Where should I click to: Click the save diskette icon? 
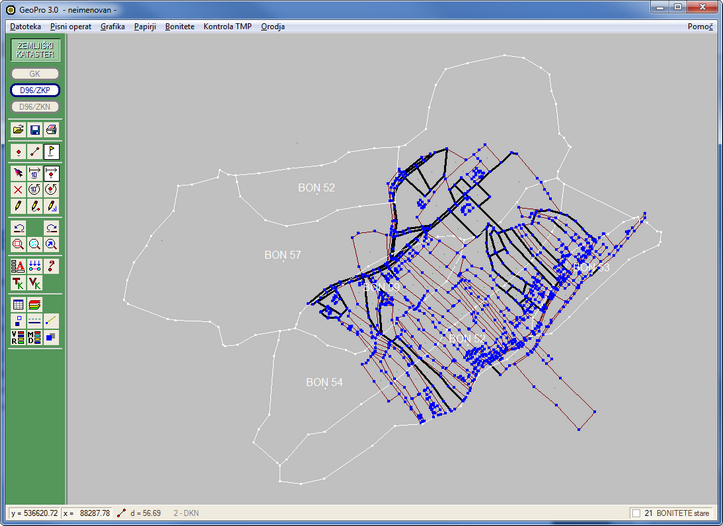(35, 130)
